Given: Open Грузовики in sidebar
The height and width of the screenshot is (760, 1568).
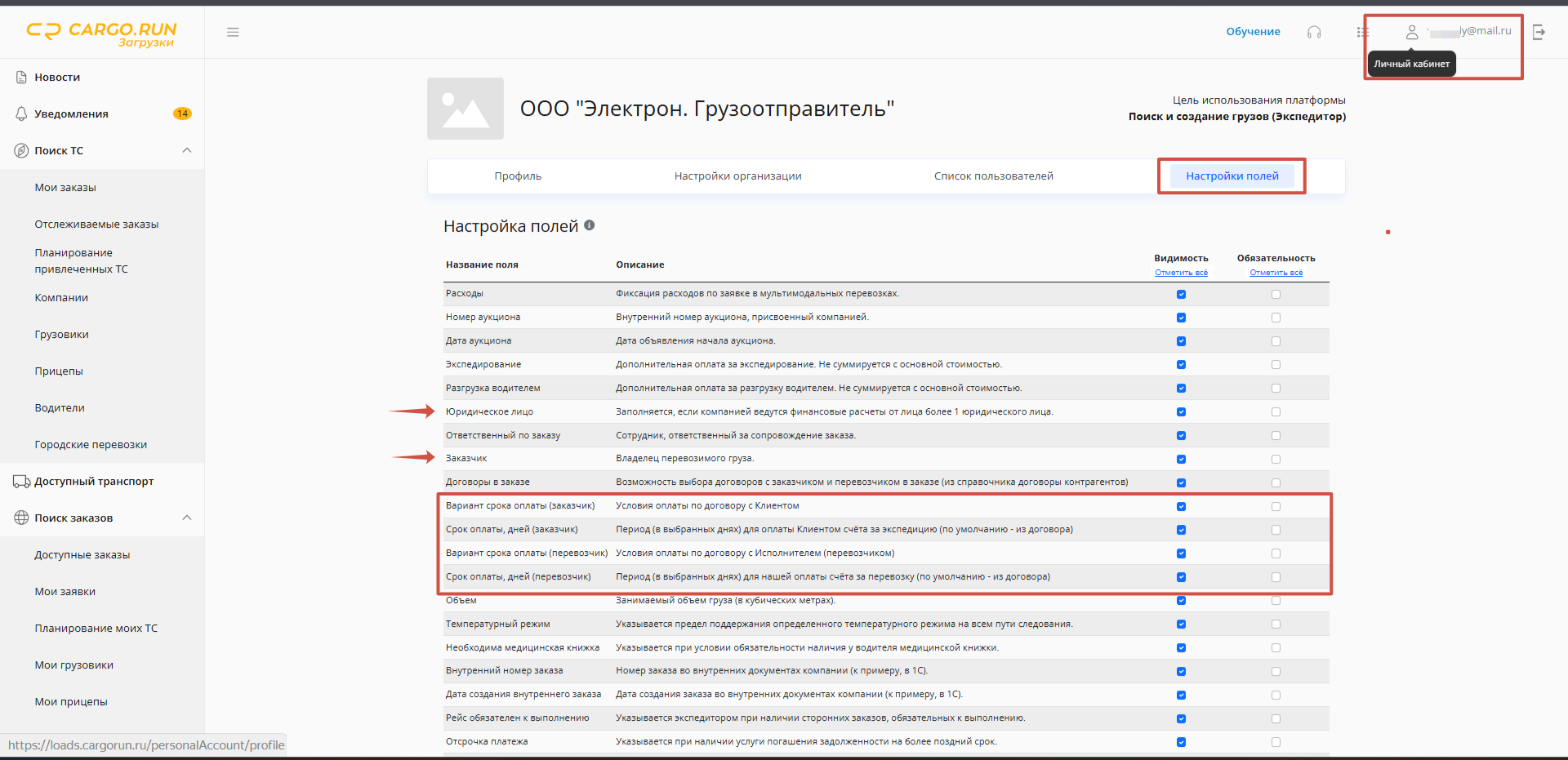Looking at the screenshot, I should (x=62, y=334).
